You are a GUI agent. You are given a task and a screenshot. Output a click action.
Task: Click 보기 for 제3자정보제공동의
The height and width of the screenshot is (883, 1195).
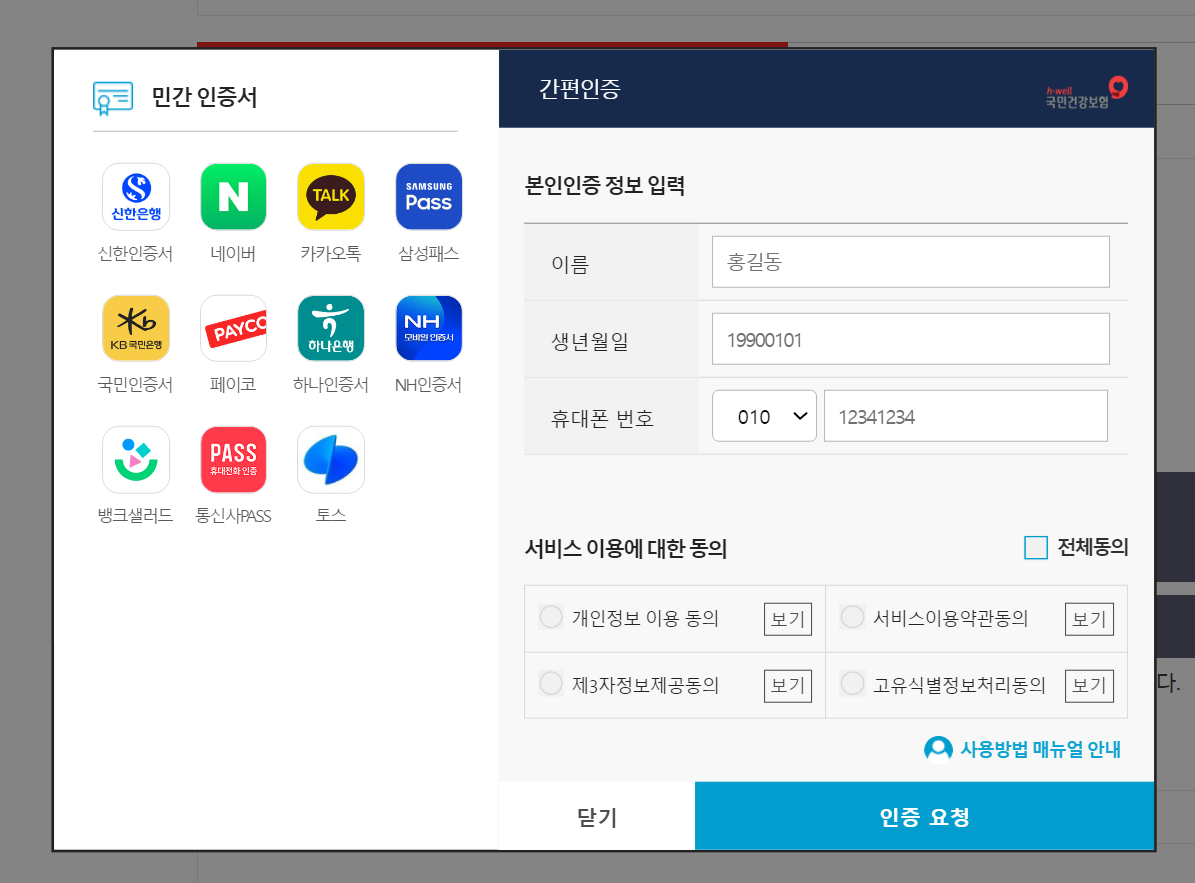tap(788, 686)
